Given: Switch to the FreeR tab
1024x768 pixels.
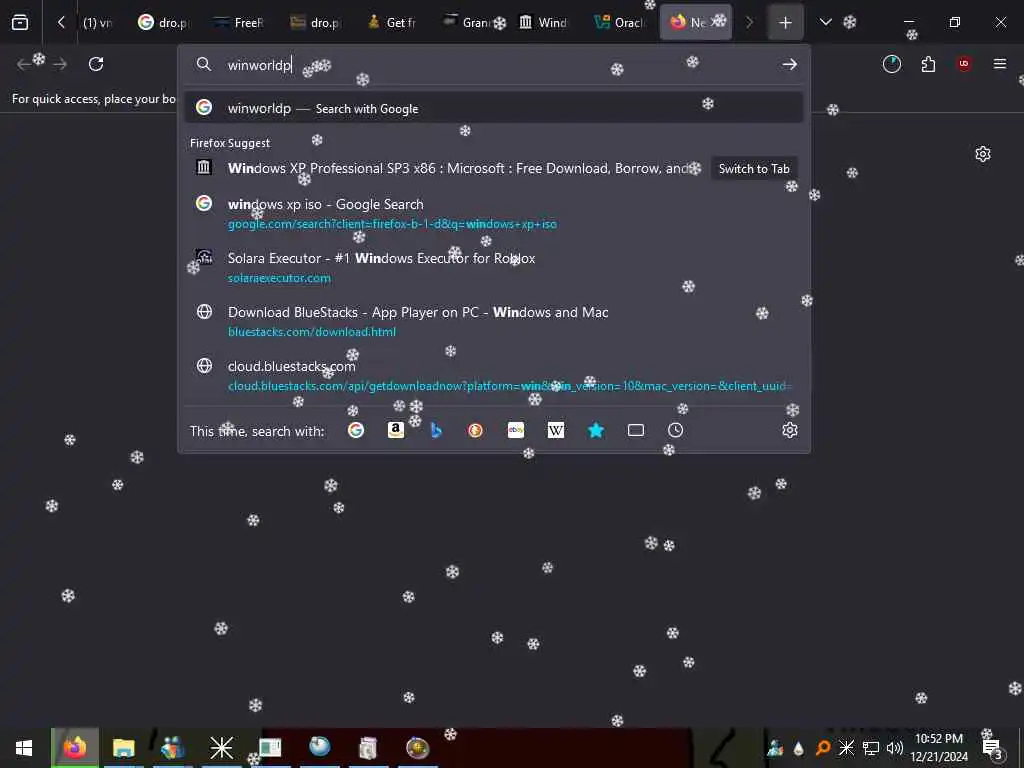Looking at the screenshot, I should 239,22.
